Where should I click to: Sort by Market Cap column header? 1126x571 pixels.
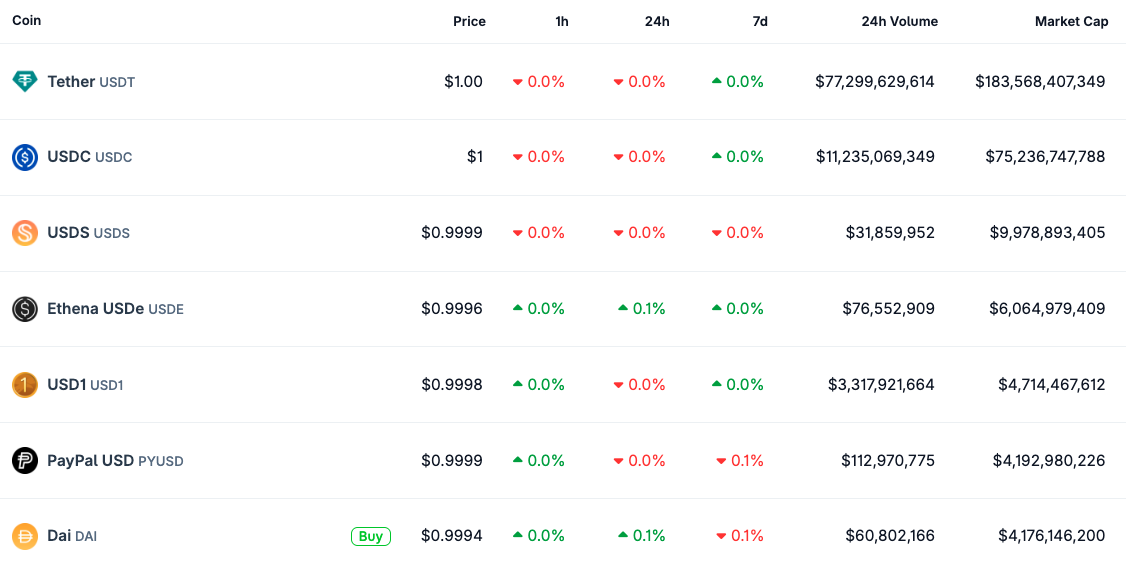click(1071, 21)
